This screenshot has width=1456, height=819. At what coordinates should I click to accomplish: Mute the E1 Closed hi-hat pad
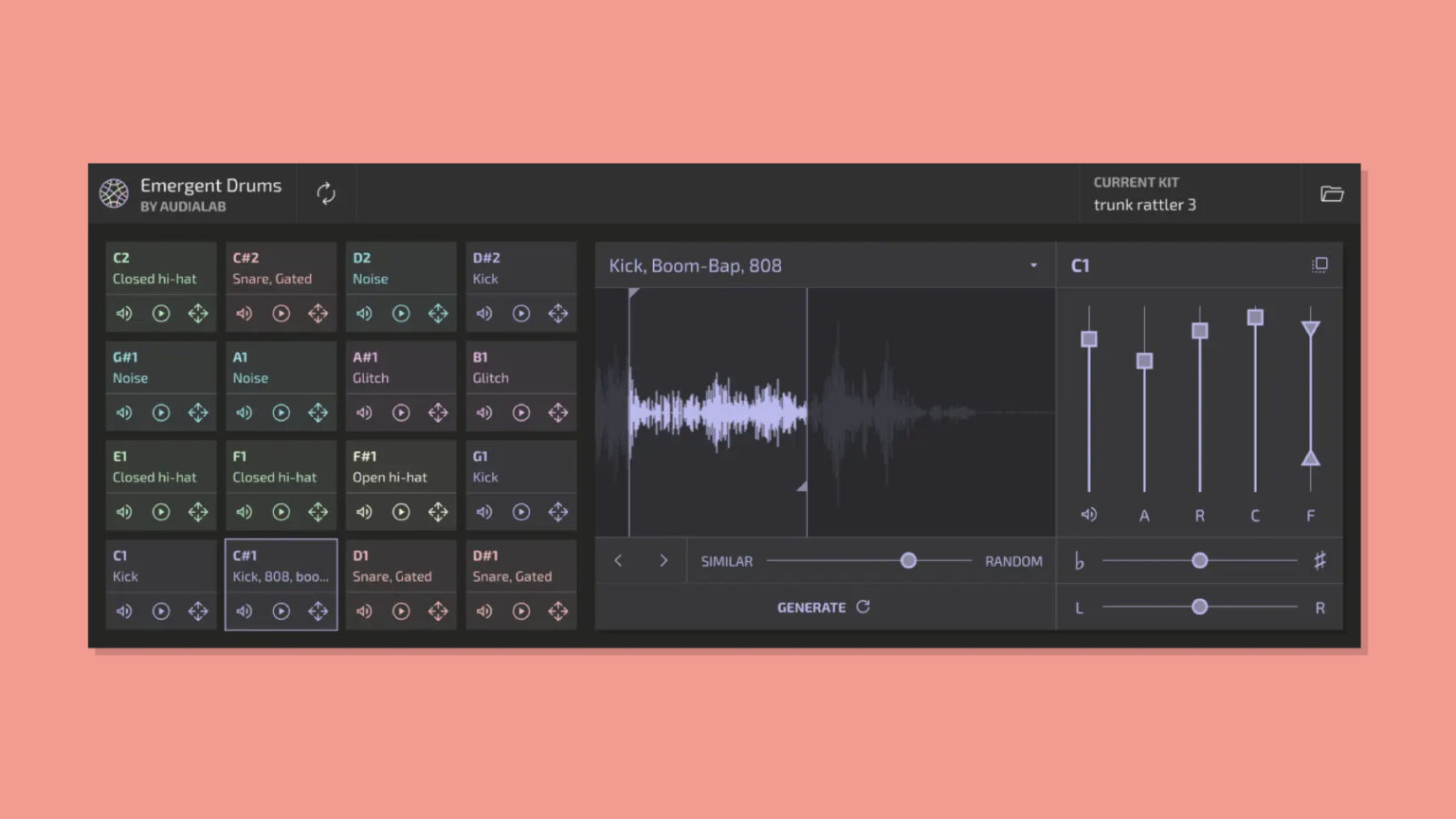[124, 512]
